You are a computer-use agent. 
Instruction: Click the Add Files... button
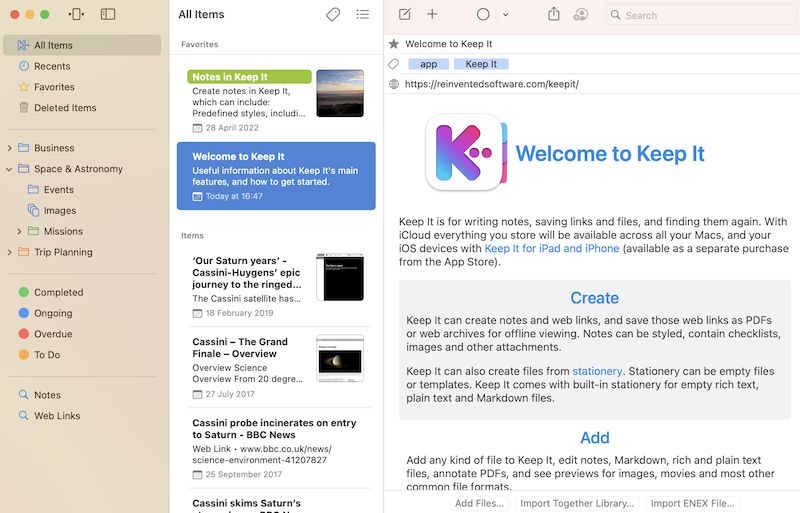click(x=479, y=503)
